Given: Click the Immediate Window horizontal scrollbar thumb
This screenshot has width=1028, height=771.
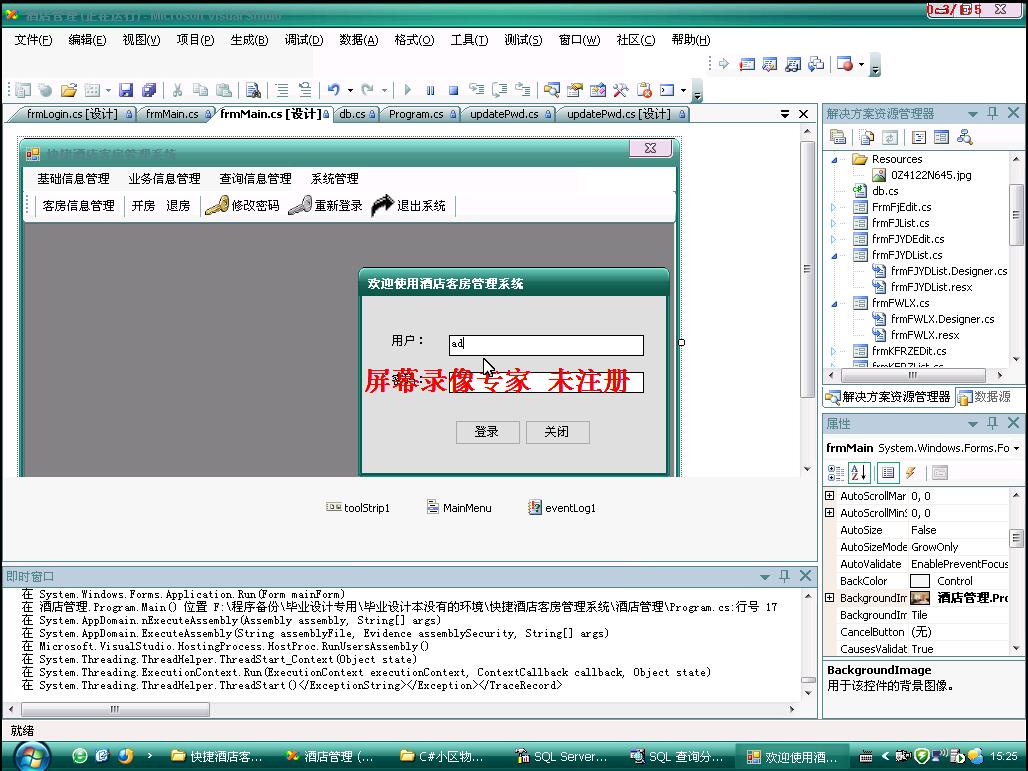Looking at the screenshot, I should point(115,709).
